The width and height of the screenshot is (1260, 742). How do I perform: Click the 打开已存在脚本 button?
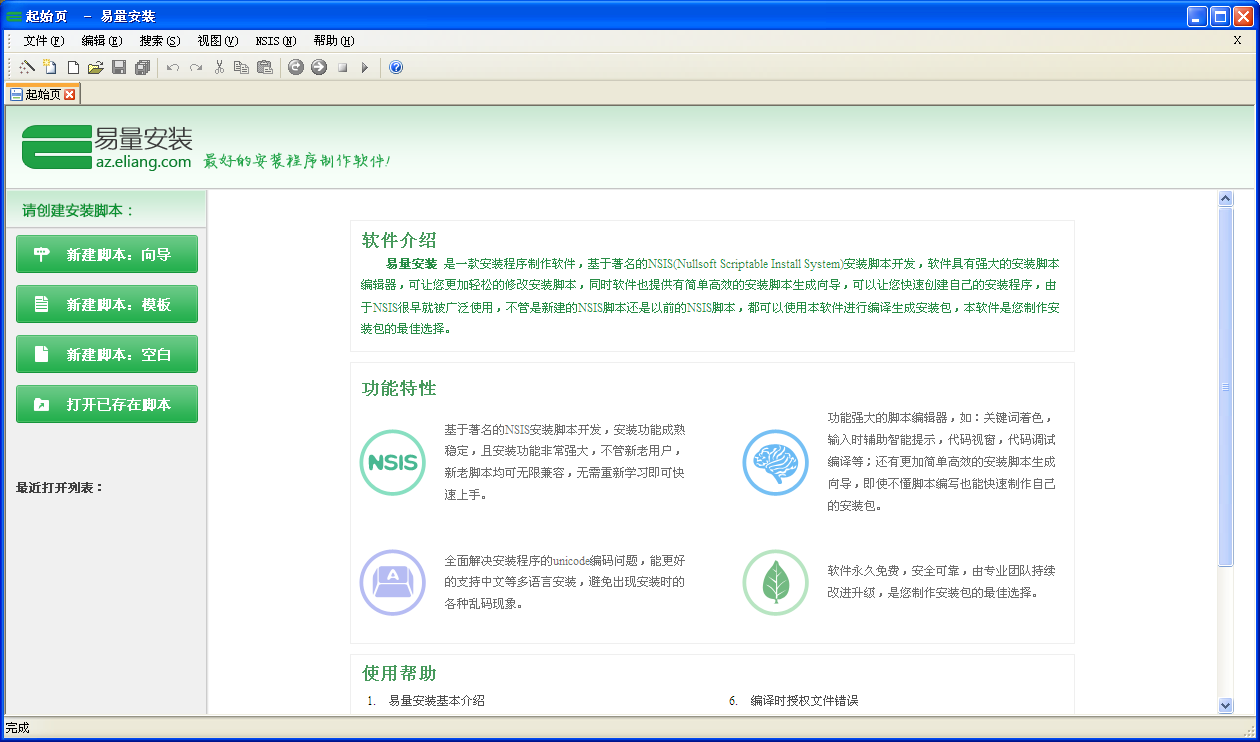(107, 404)
